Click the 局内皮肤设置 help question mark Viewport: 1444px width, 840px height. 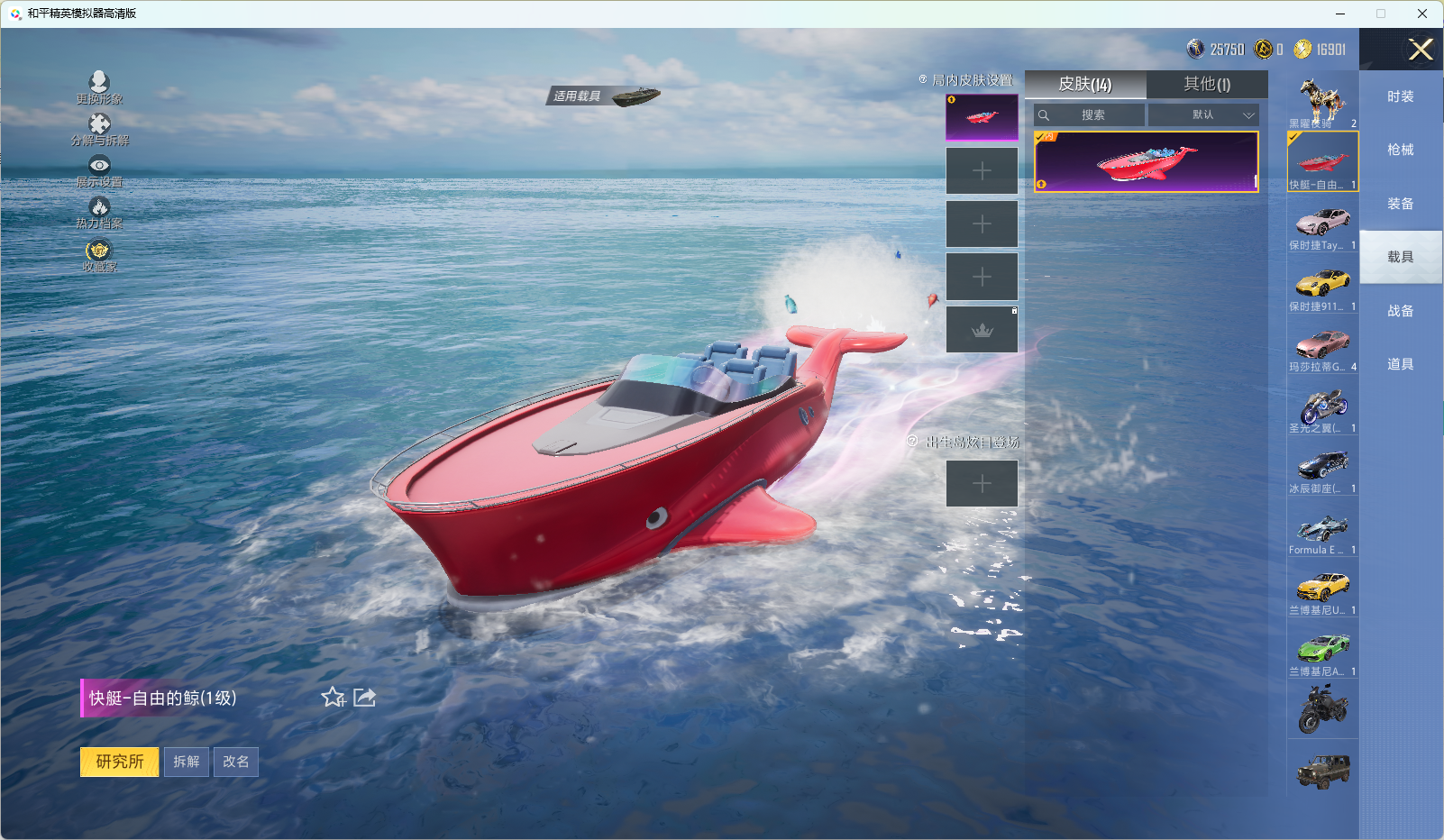922,79
